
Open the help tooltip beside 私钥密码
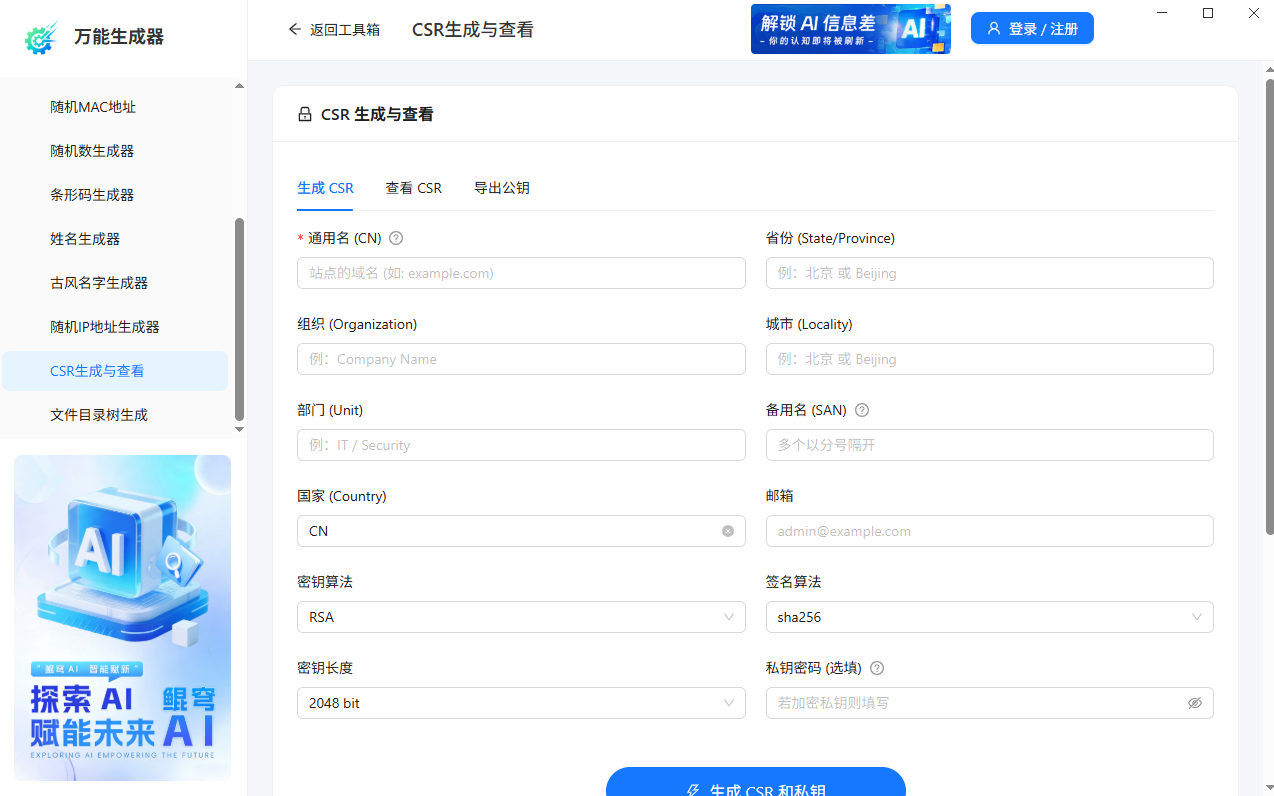click(x=877, y=668)
